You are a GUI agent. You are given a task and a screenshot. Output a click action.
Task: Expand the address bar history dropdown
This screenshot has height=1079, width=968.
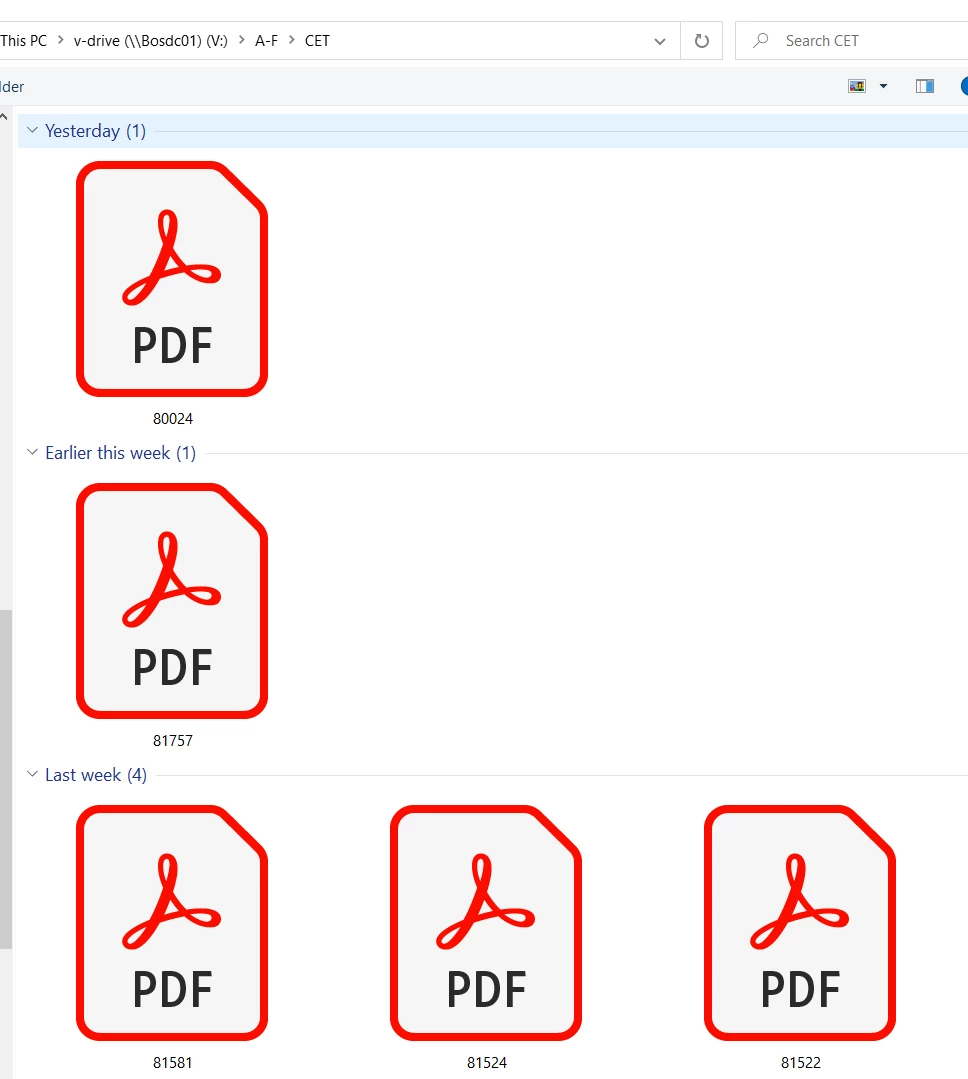pyautogui.click(x=660, y=41)
